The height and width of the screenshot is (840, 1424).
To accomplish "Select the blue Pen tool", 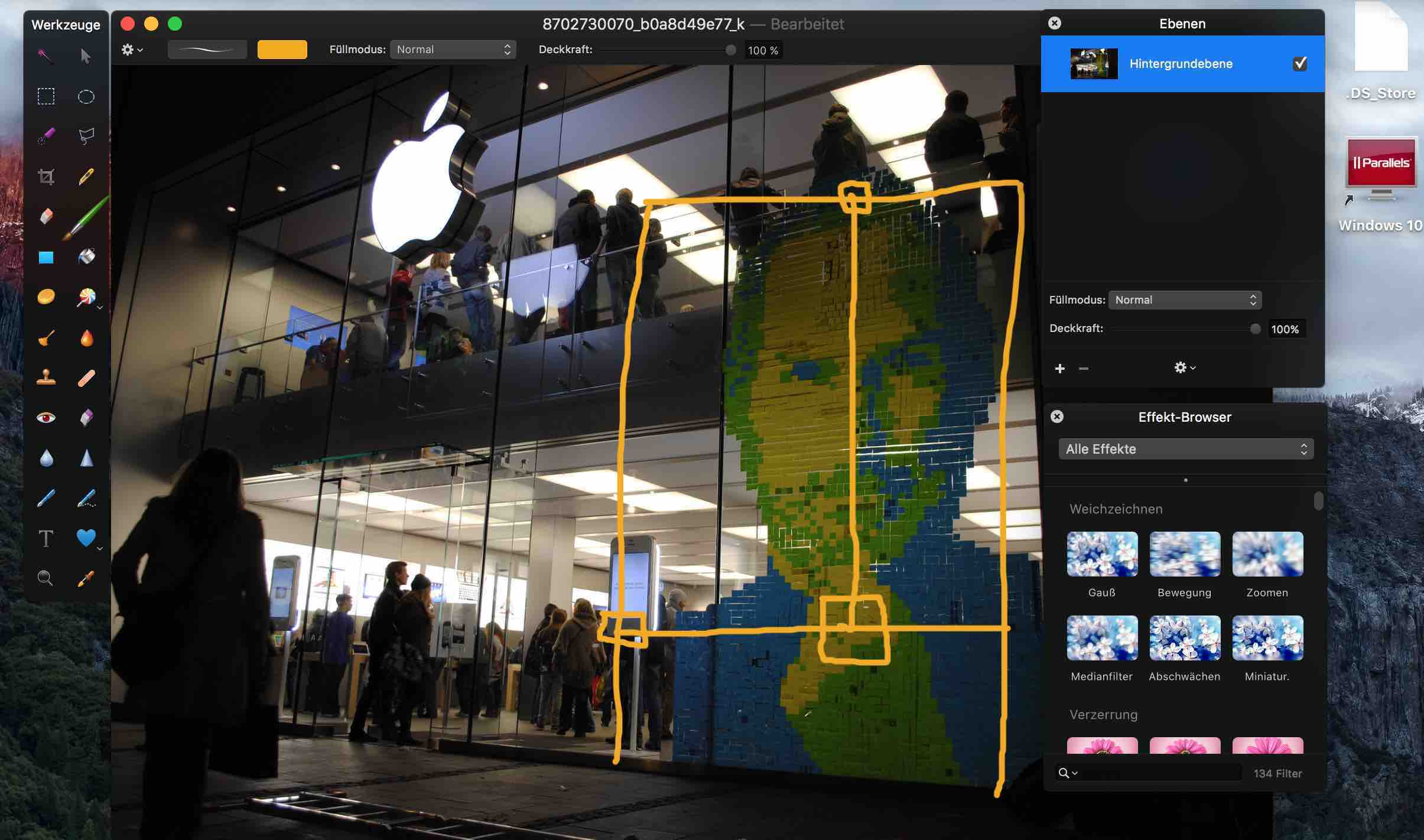I will pyautogui.click(x=45, y=498).
